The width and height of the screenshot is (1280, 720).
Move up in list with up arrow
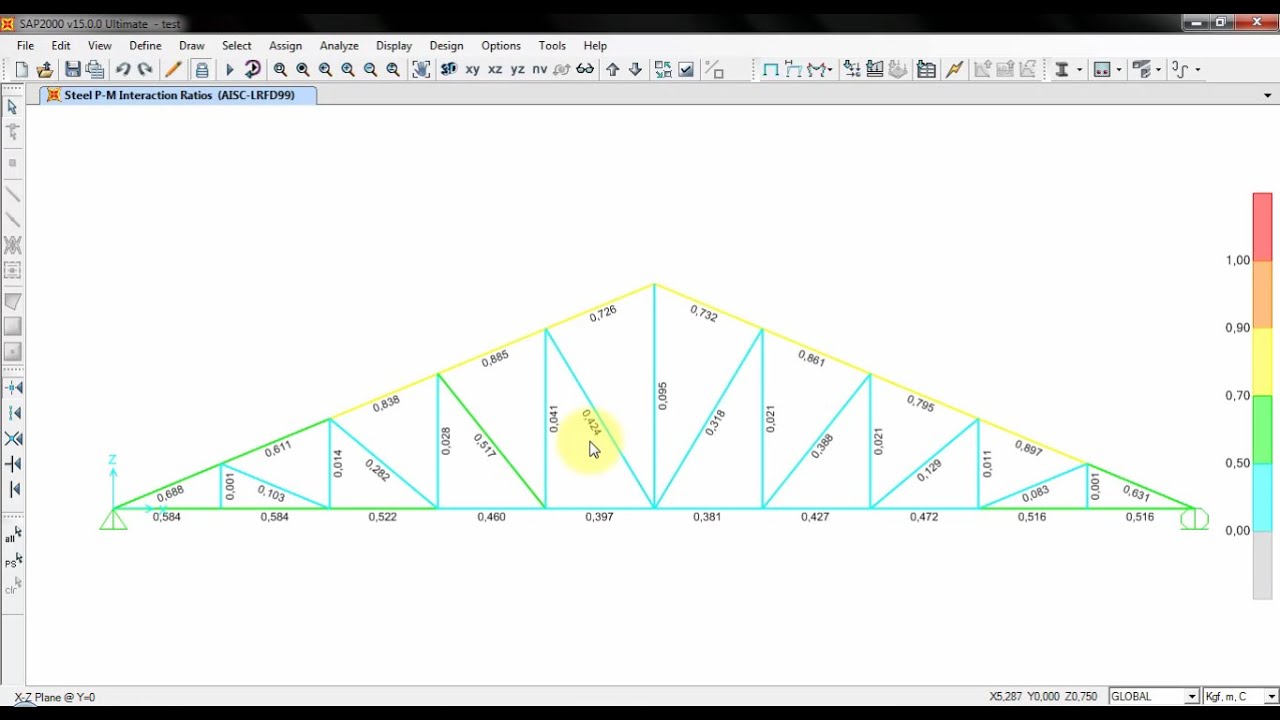pyautogui.click(x=613, y=69)
